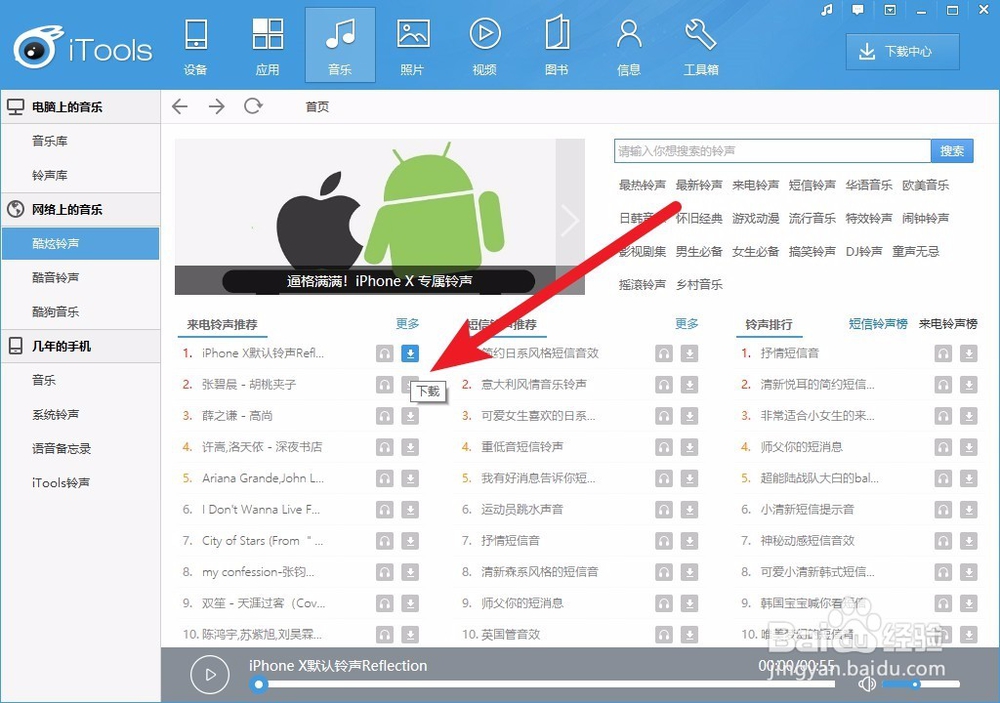Open the 设备 (Device) section
This screenshot has width=1000, height=703.
tap(196, 46)
